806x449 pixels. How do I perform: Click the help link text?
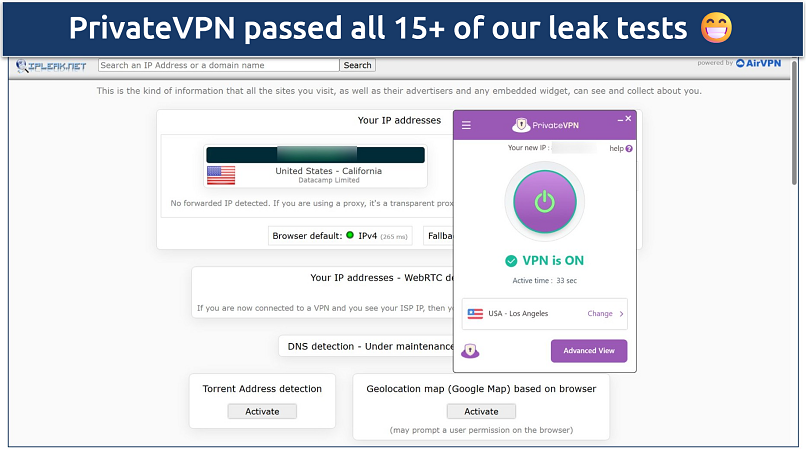pyautogui.click(x=616, y=148)
